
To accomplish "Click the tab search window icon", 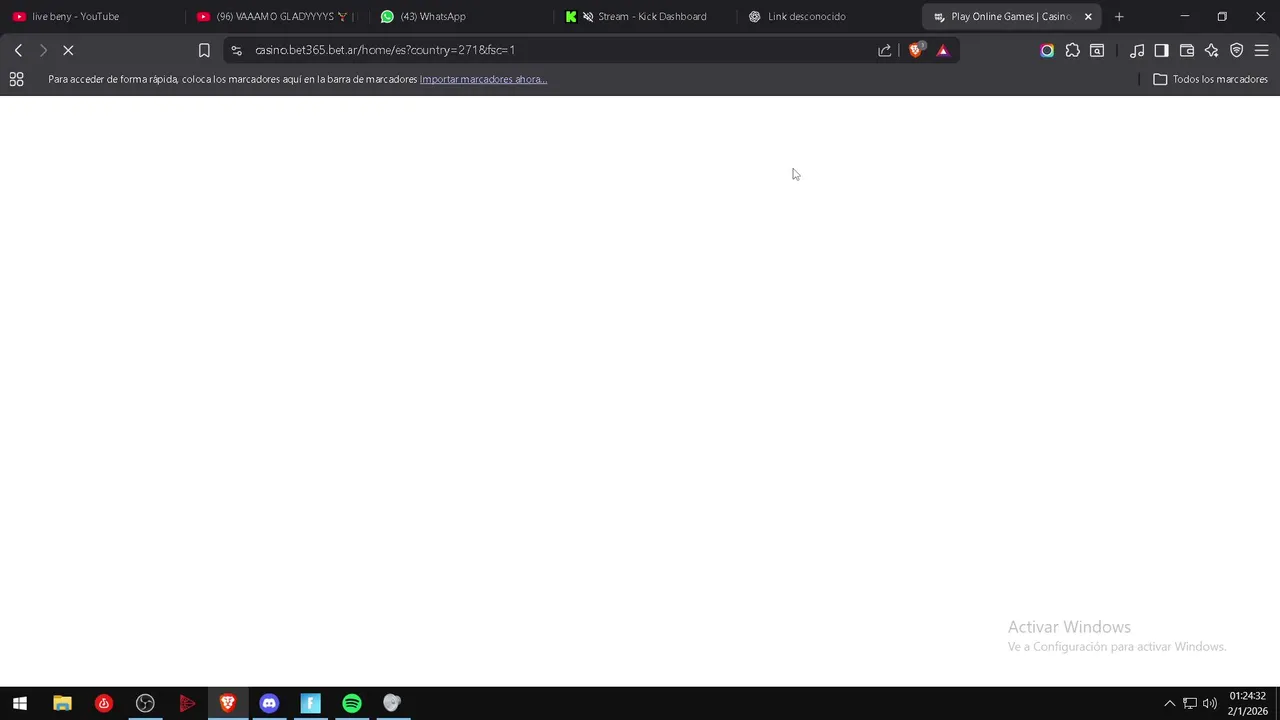I will pyautogui.click(x=1097, y=50).
